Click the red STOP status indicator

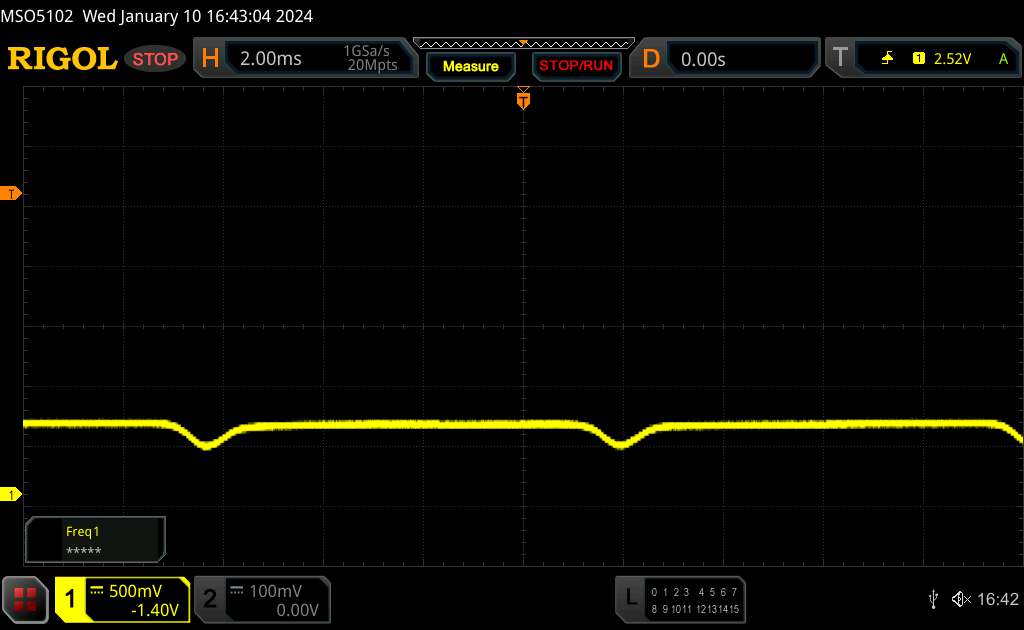(155, 59)
